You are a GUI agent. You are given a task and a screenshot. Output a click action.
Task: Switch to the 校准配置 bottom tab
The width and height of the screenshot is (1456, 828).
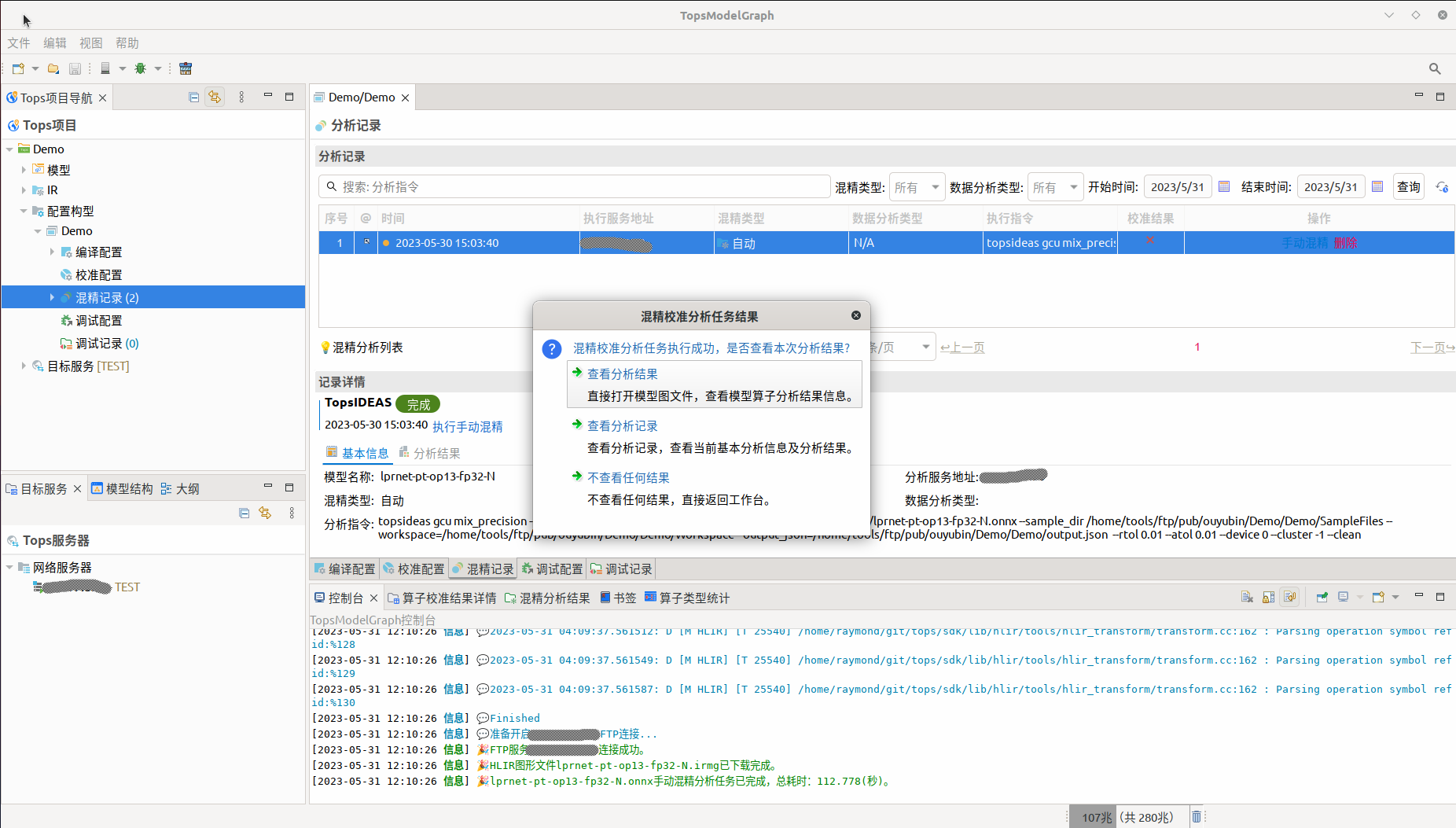[414, 569]
